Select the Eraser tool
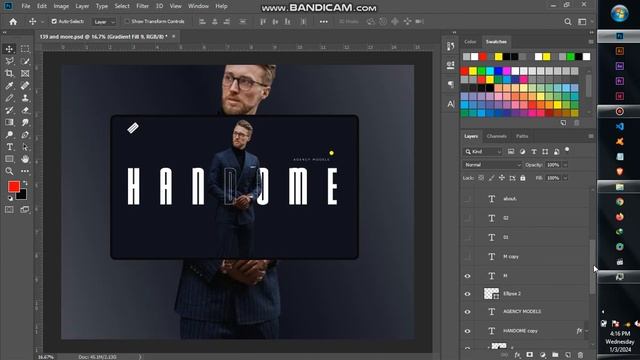Screen dimensions: 640x360 (x=25, y=110)
